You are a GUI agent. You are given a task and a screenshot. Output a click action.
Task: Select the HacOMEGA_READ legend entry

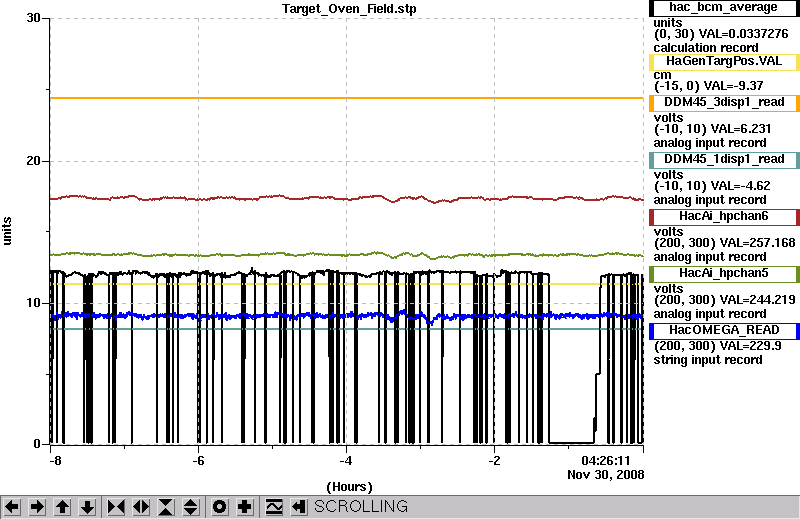click(x=723, y=331)
